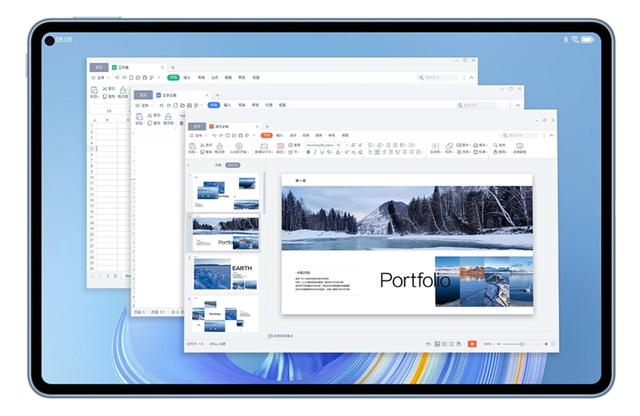Open the font name combo box in the presentation
Viewport: 640px width, 416px height.
(320, 145)
